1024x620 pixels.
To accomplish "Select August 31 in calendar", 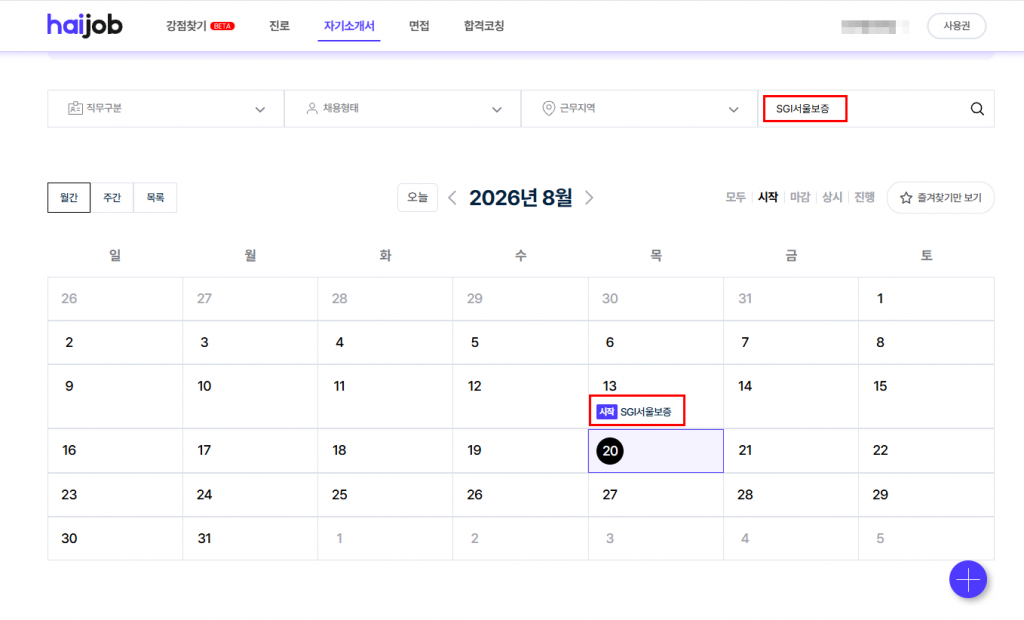I will pyautogui.click(x=249, y=538).
